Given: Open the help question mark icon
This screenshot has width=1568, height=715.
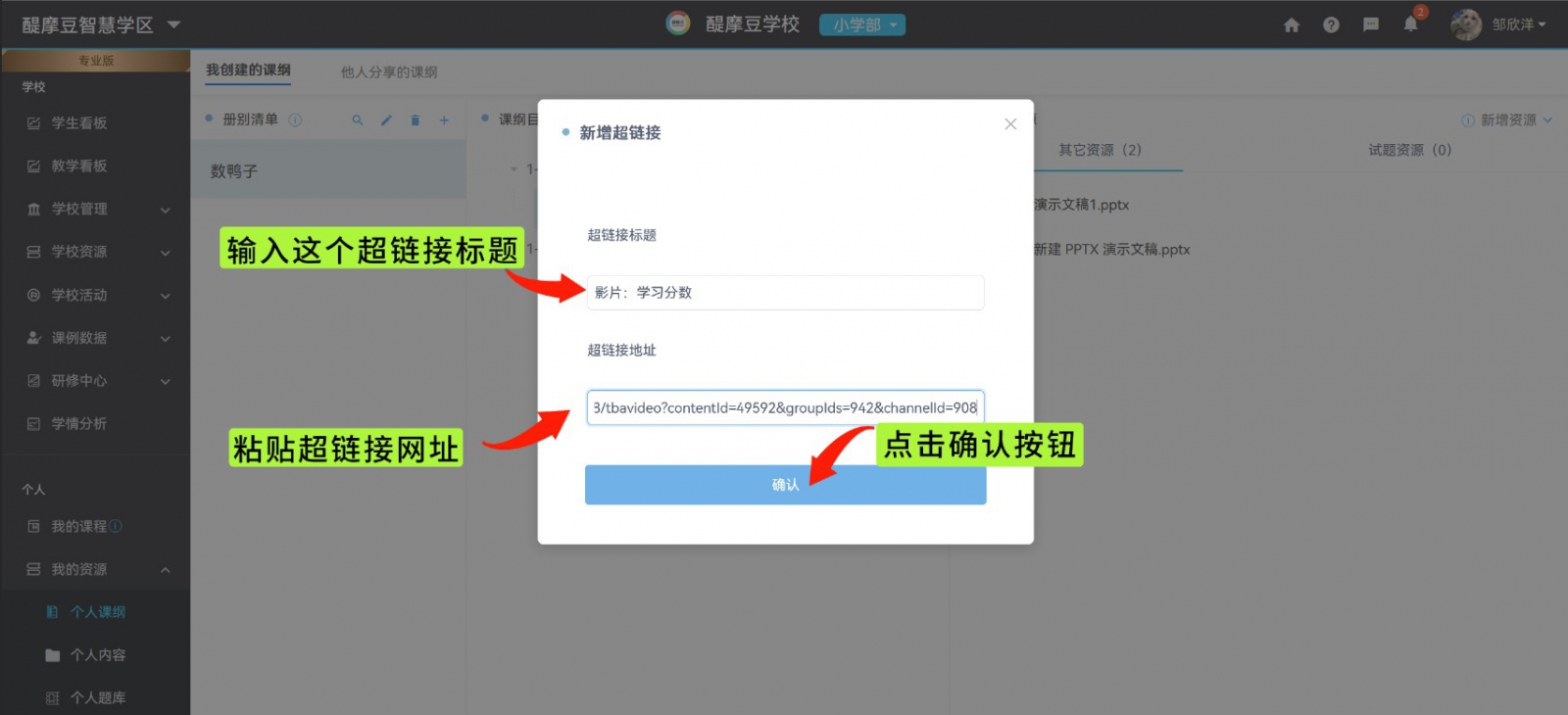Looking at the screenshot, I should pos(1331,25).
